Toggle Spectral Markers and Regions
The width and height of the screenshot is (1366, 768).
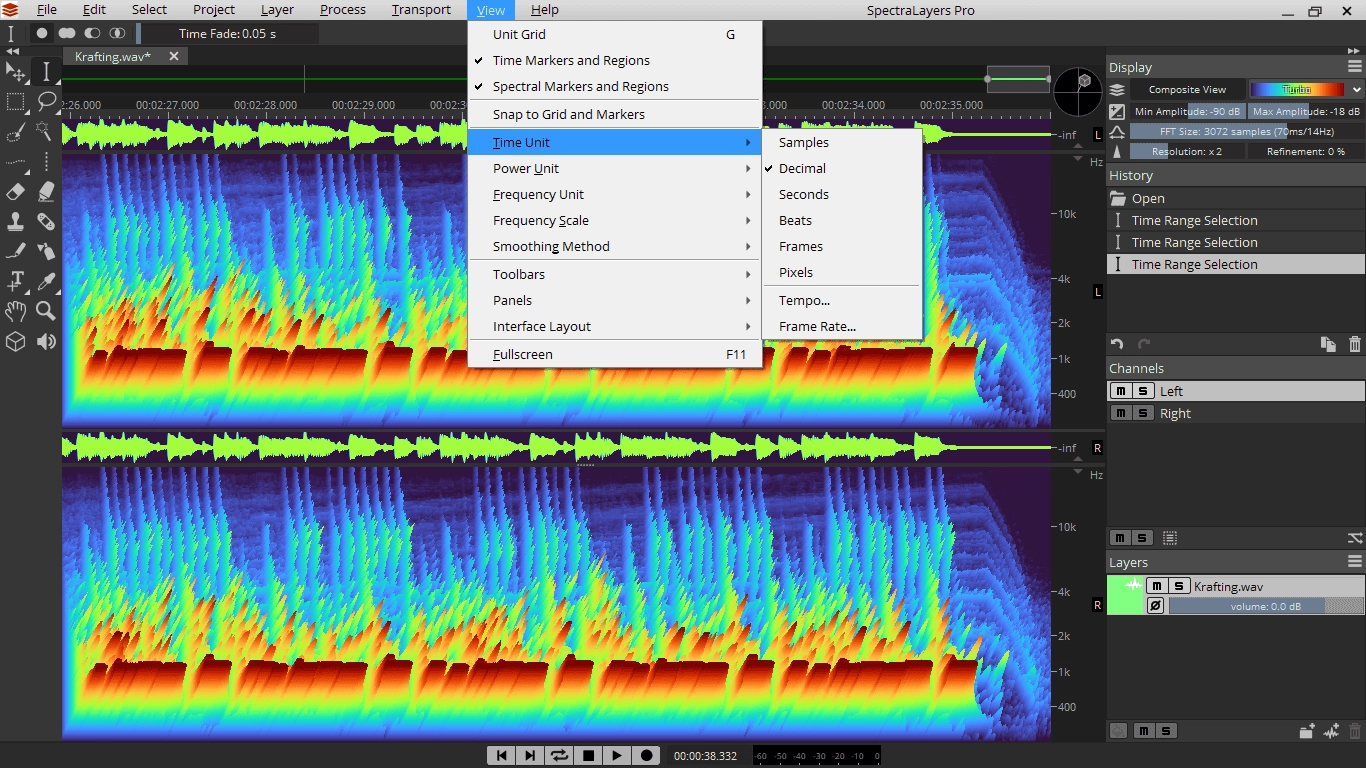click(x=615, y=86)
